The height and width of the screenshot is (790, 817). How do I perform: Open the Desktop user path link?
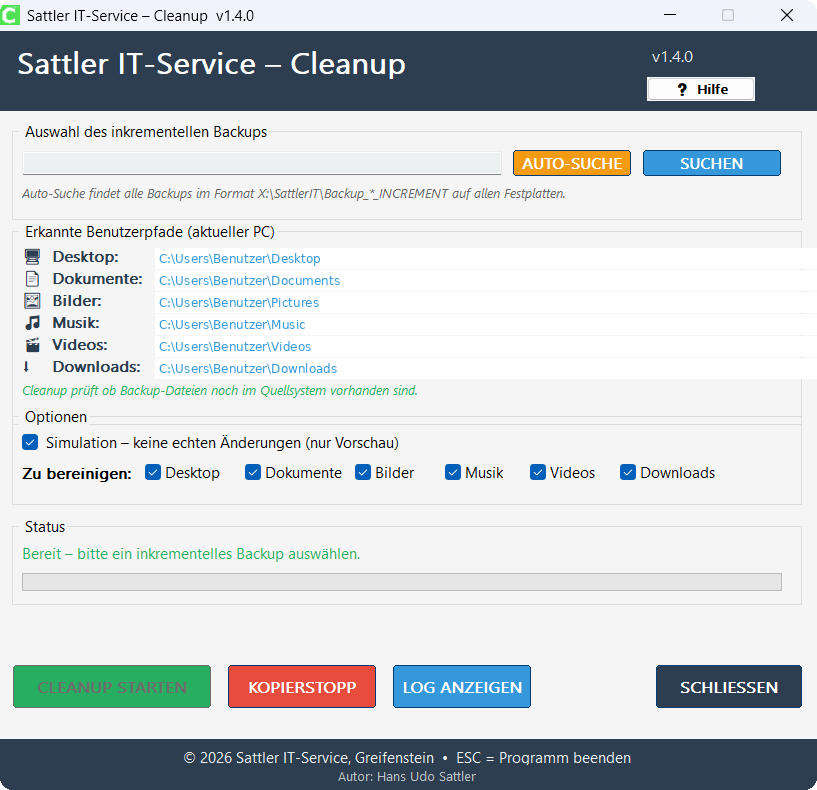pyautogui.click(x=239, y=258)
